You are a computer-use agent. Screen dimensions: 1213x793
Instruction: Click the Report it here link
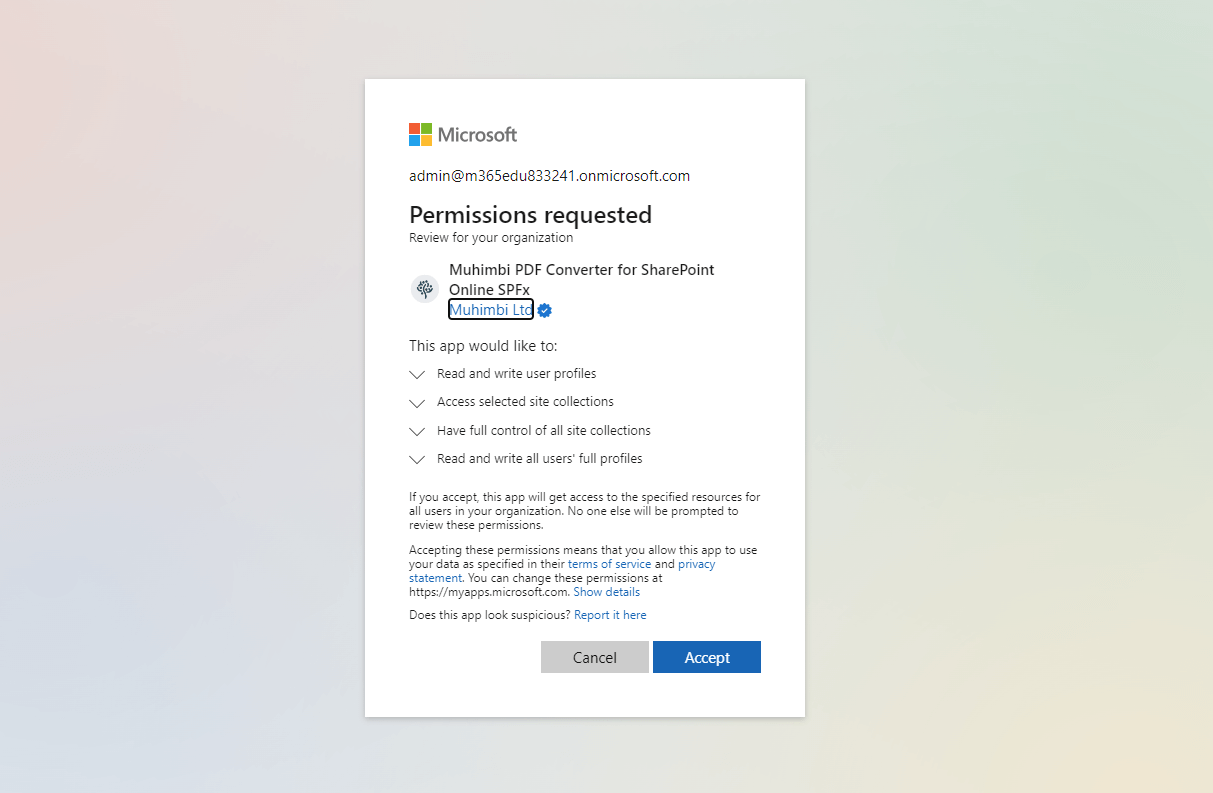[x=610, y=615]
